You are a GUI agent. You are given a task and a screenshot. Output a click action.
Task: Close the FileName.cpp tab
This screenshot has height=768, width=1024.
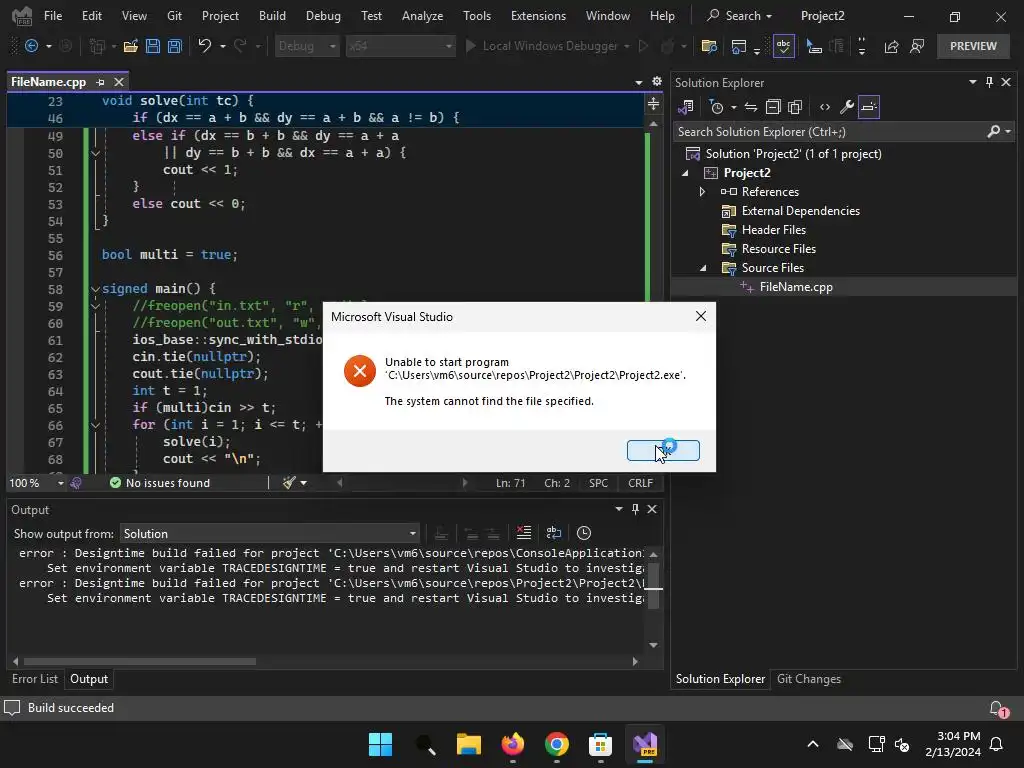click(119, 82)
